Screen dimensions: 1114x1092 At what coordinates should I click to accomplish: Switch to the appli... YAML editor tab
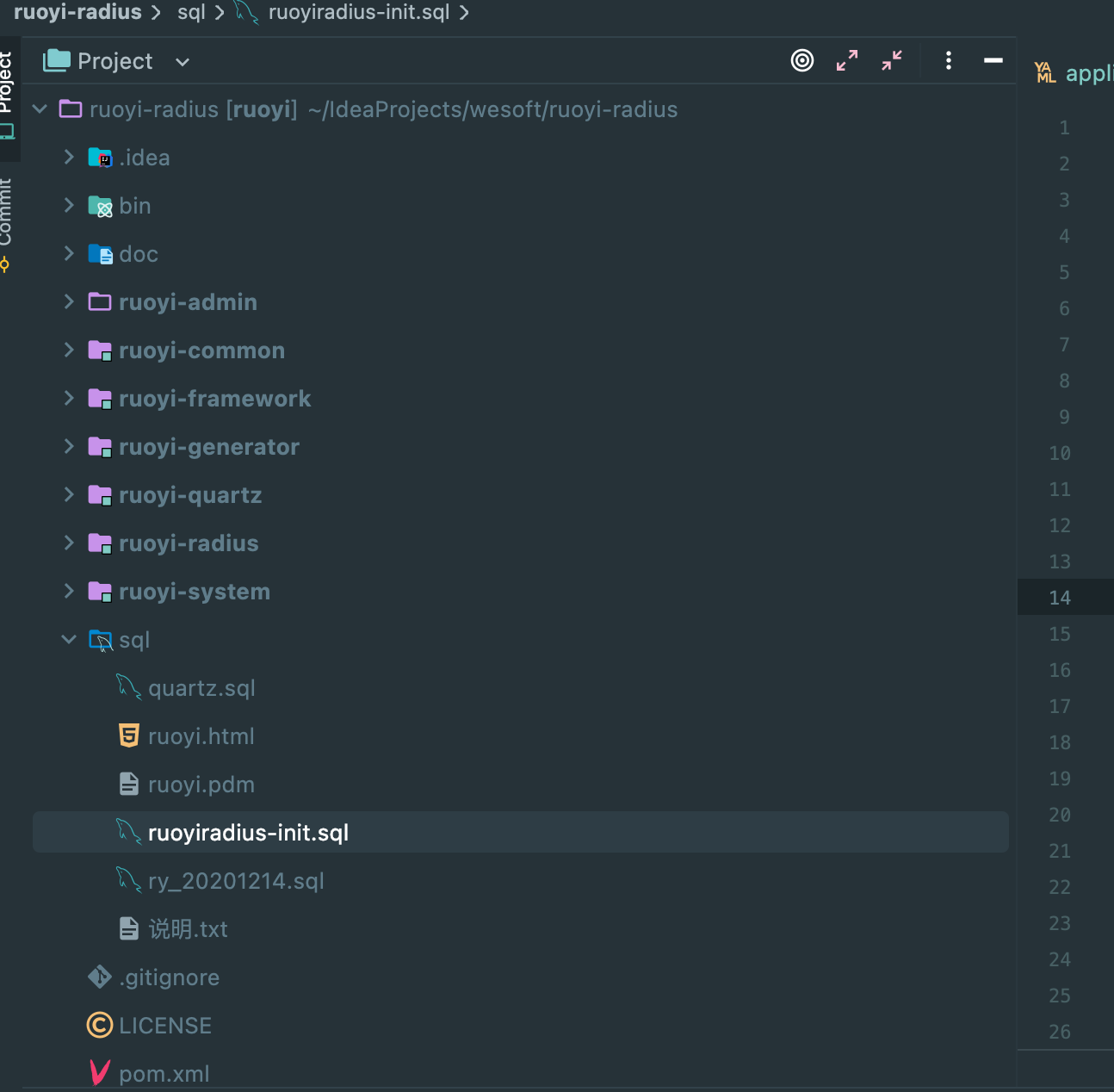point(1074,73)
